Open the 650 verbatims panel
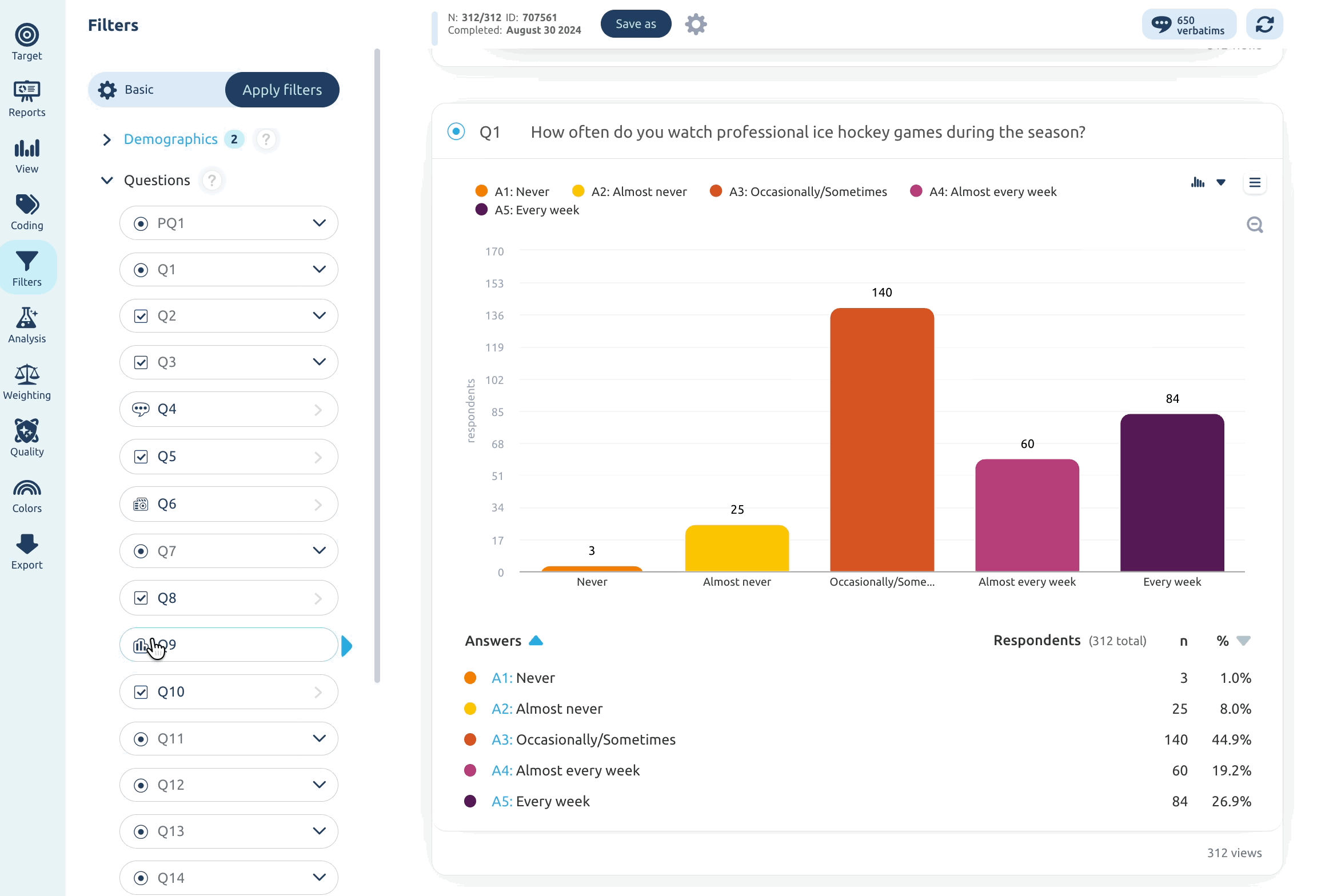The width and height of the screenshot is (1325, 896). point(1188,25)
